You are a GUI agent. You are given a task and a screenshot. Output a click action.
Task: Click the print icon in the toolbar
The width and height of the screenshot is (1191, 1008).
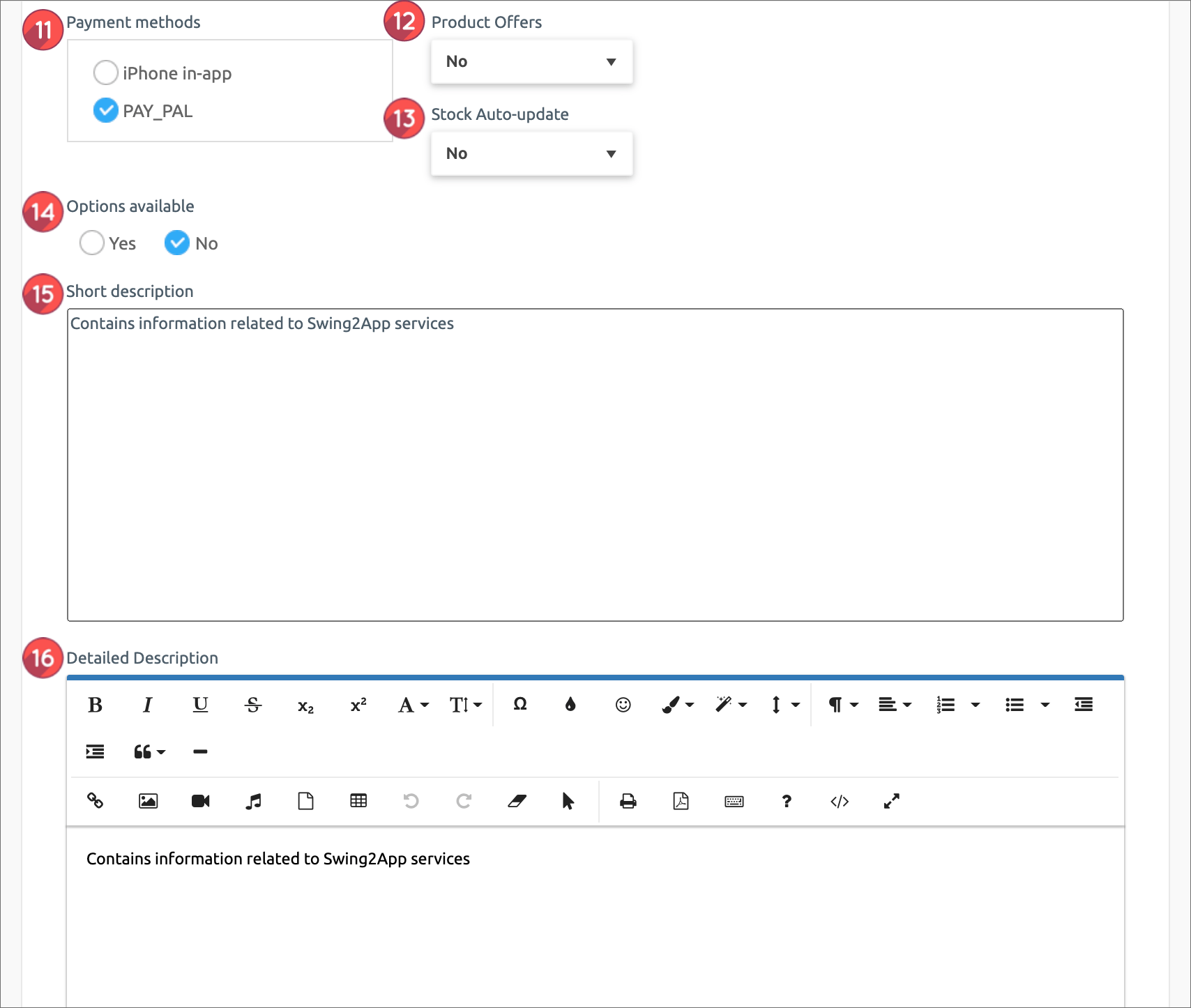click(628, 801)
